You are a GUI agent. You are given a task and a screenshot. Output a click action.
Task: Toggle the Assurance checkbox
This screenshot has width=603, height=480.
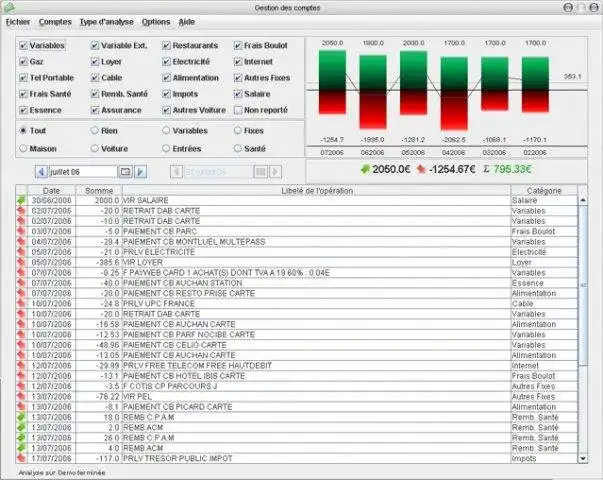pyautogui.click(x=95, y=110)
